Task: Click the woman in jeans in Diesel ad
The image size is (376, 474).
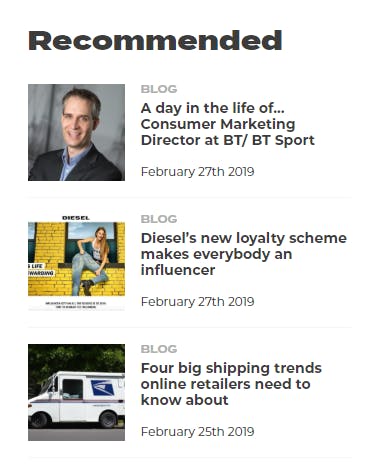Action: [x=91, y=261]
